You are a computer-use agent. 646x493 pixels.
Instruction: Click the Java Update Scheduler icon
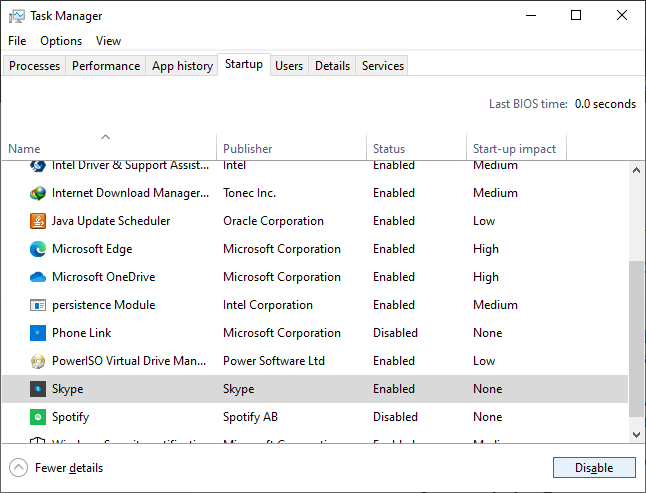click(38, 221)
